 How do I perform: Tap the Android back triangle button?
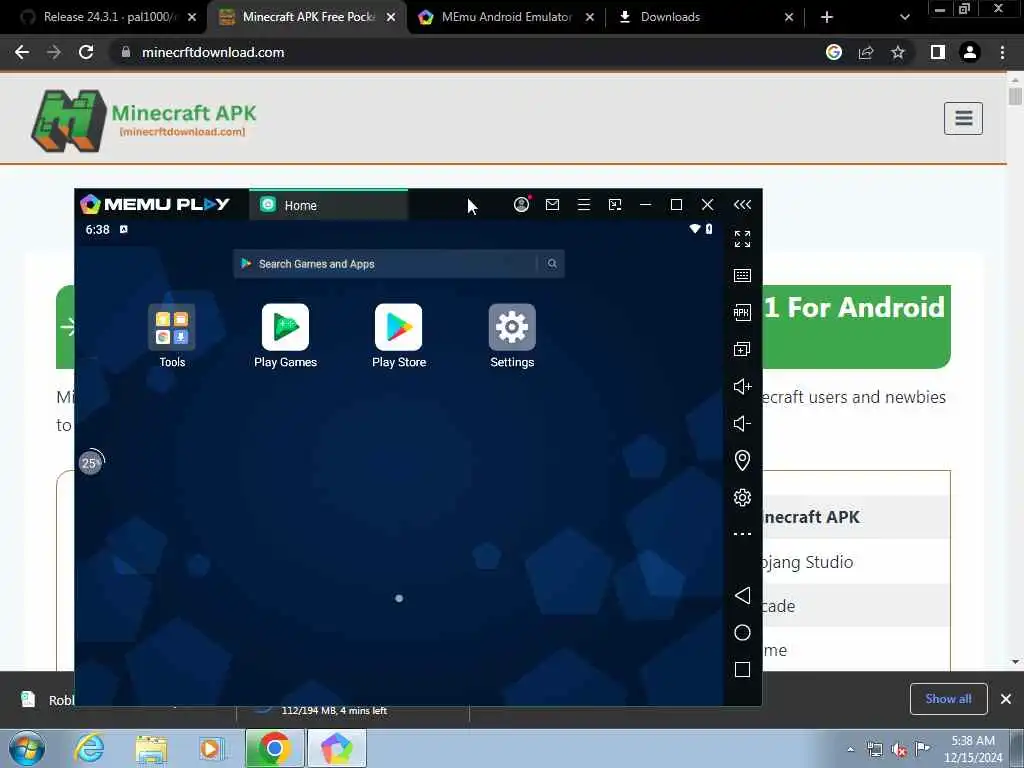tap(742, 595)
